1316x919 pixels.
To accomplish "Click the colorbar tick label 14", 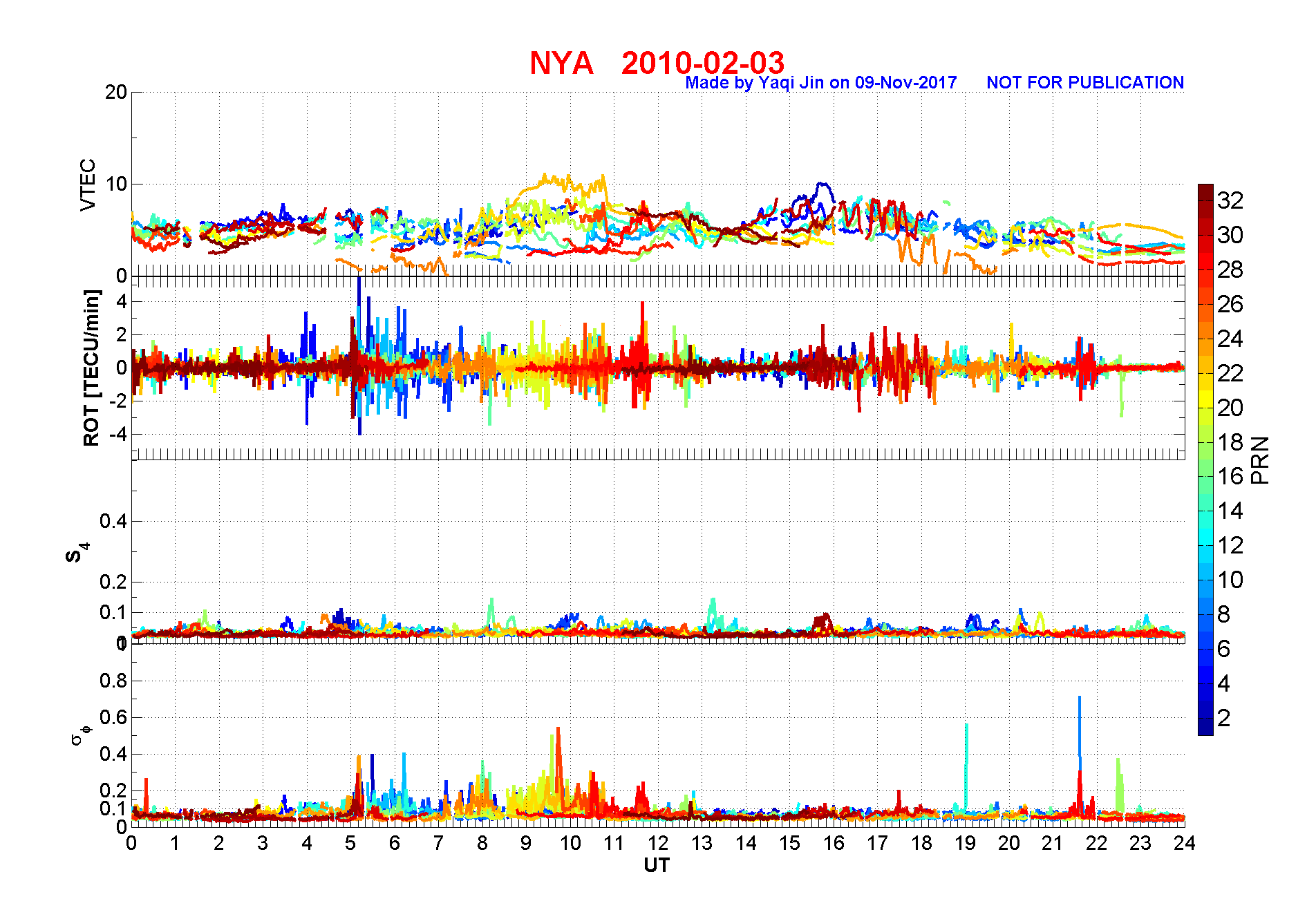I will 1230,511.
